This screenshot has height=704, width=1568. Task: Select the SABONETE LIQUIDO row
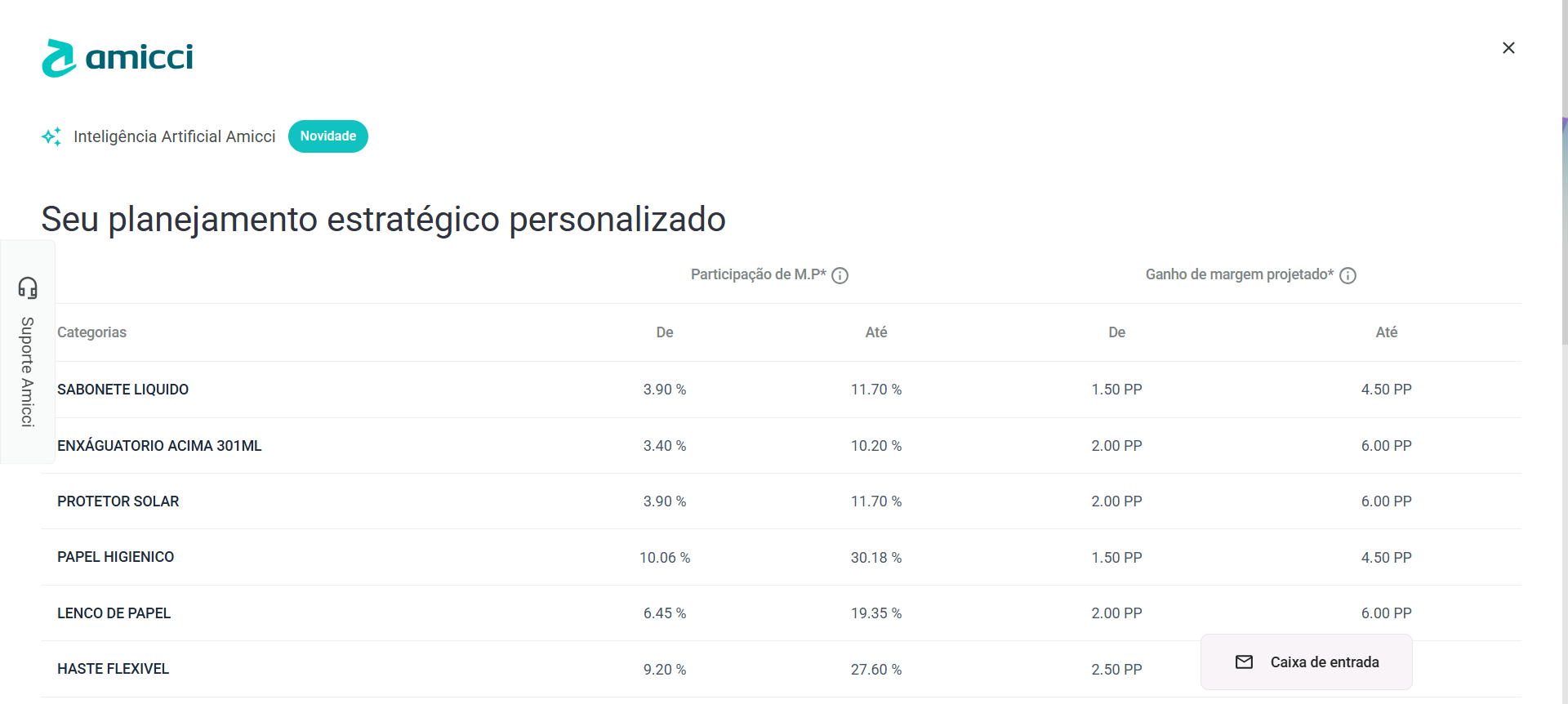point(122,390)
